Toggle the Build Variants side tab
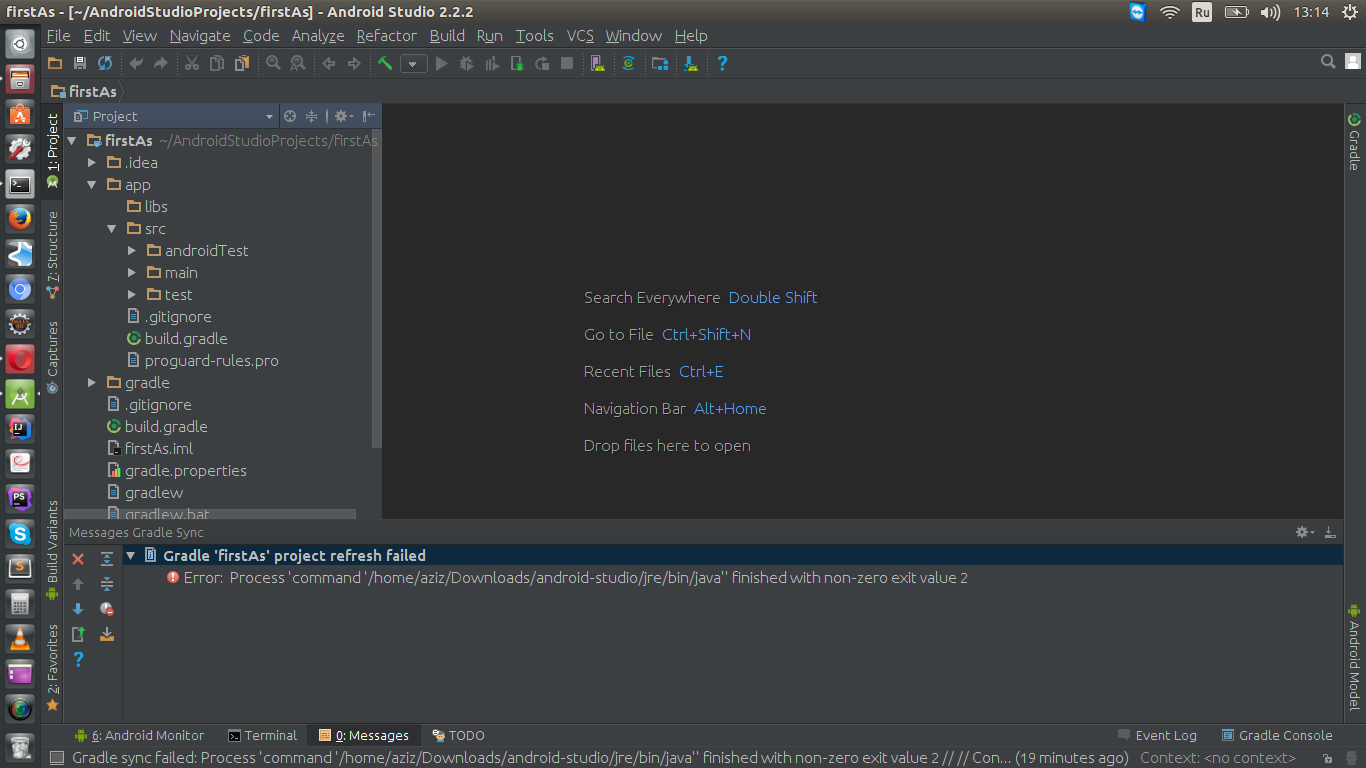This screenshot has width=1366, height=768. (52, 550)
